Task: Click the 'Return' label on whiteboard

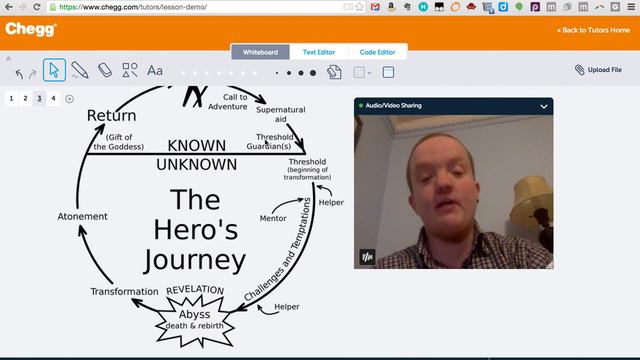Action: 111,116
